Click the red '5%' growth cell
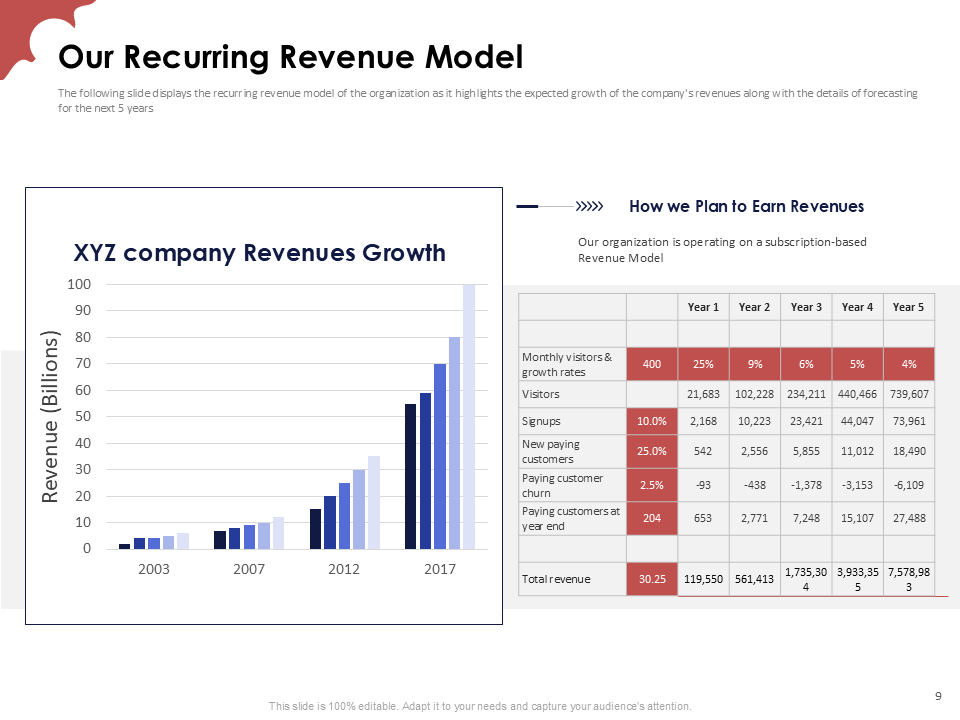960x720 pixels. coord(857,364)
